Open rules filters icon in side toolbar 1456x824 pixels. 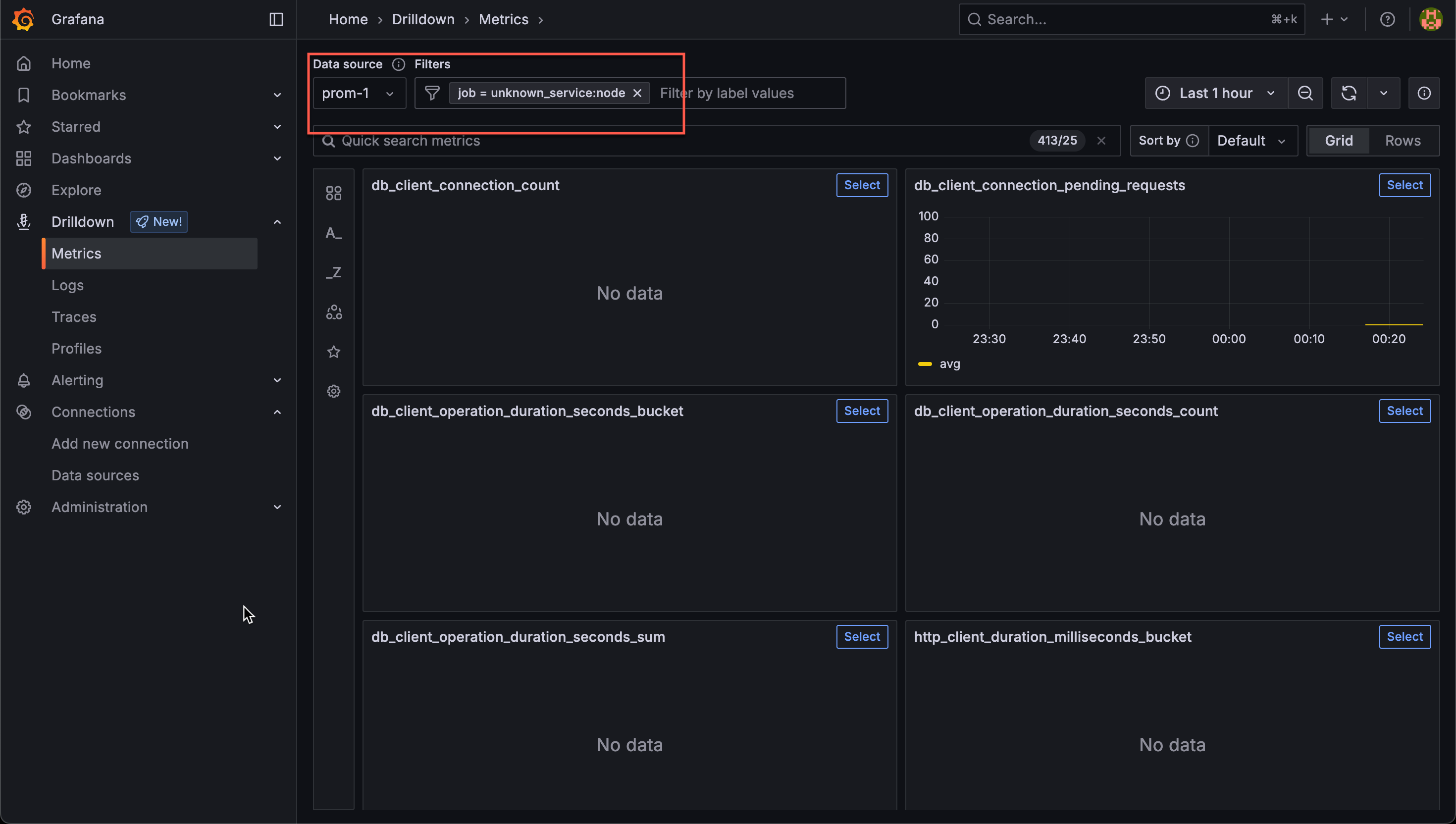[333, 194]
